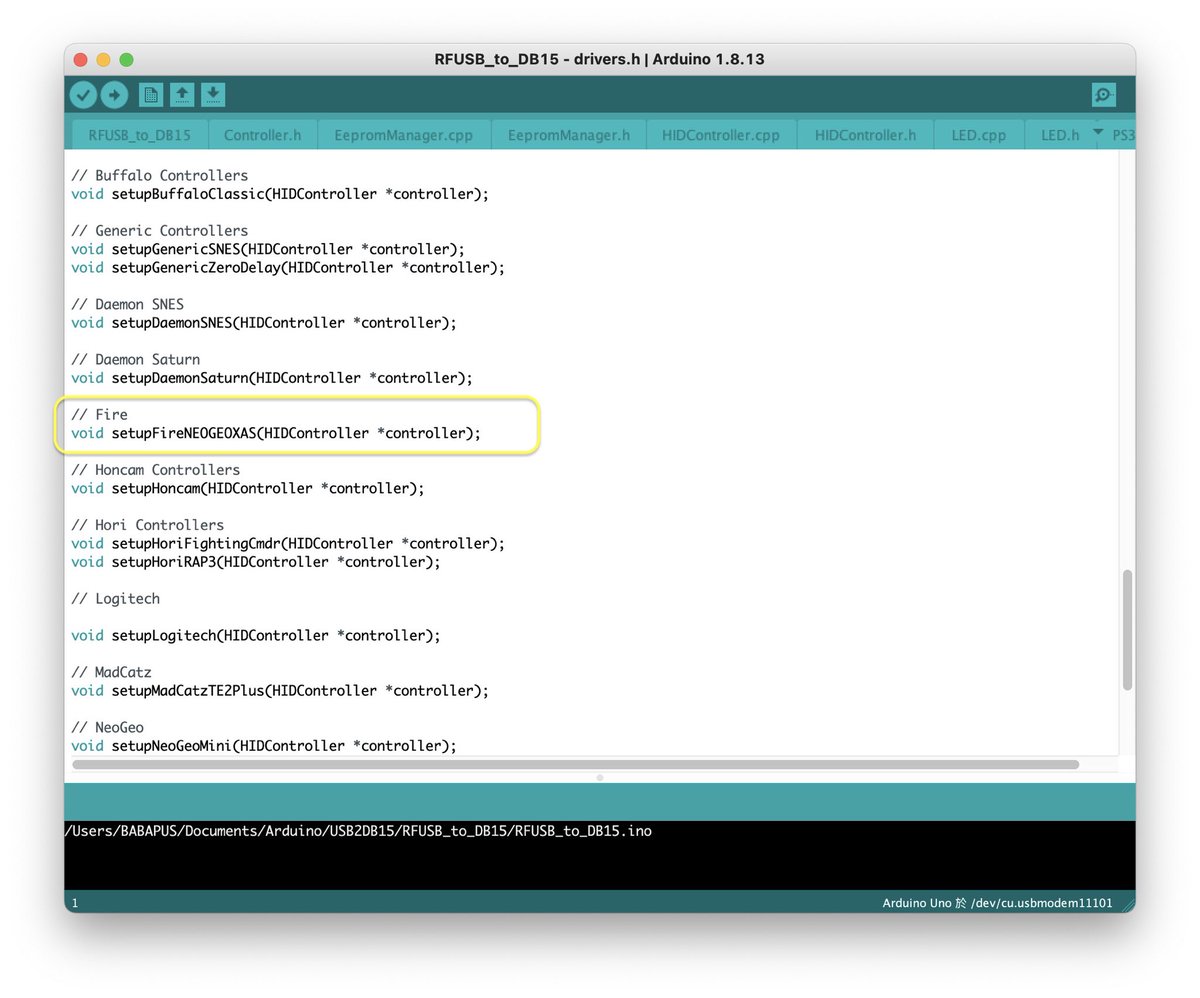1200x998 pixels.
Task: Switch to the LED.cpp tab
Action: [x=979, y=135]
